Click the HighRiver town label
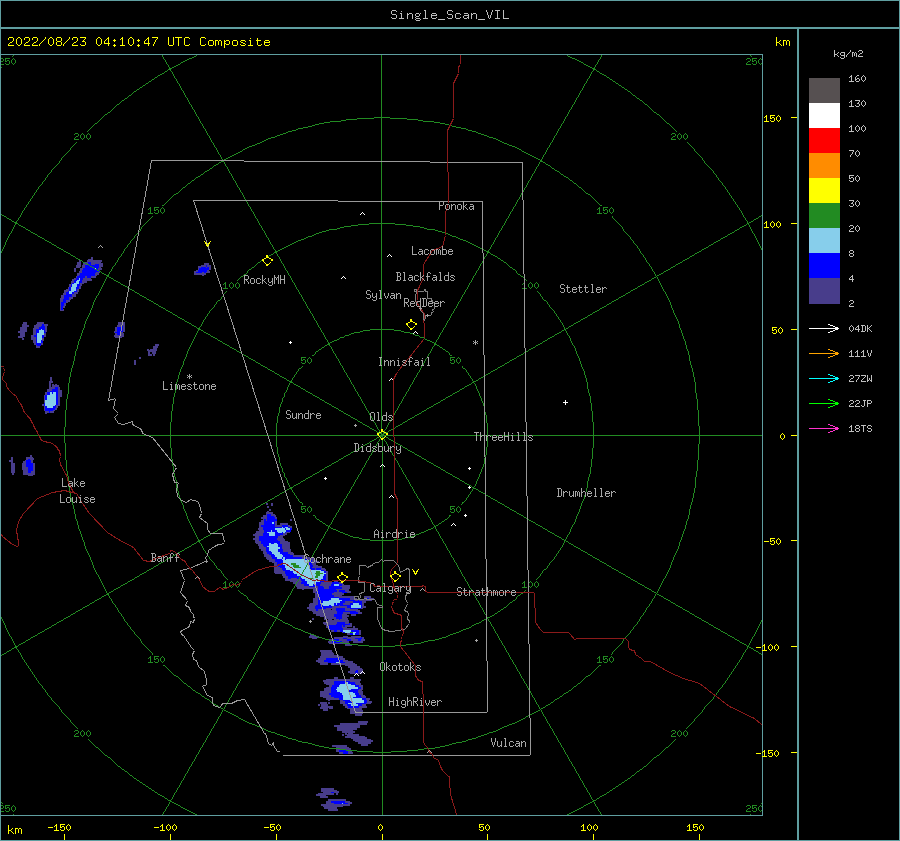Image resolution: width=900 pixels, height=841 pixels. [415, 702]
